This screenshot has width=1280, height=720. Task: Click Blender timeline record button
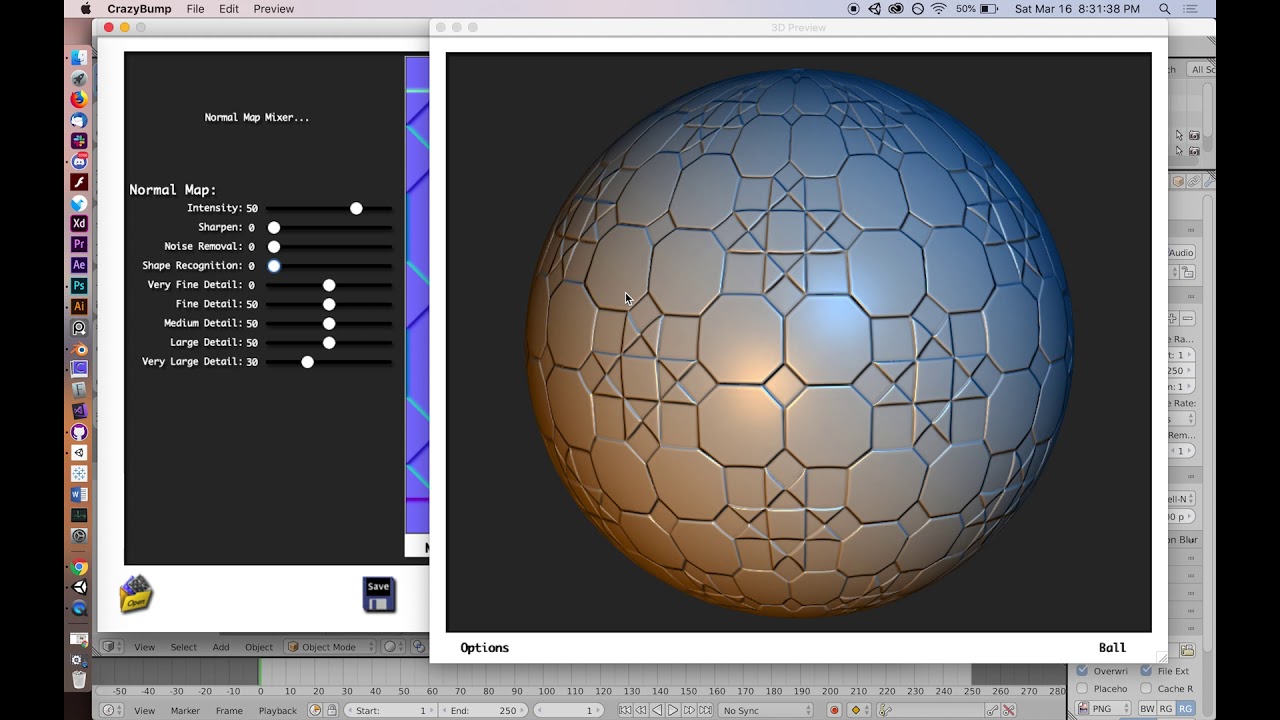coord(834,710)
